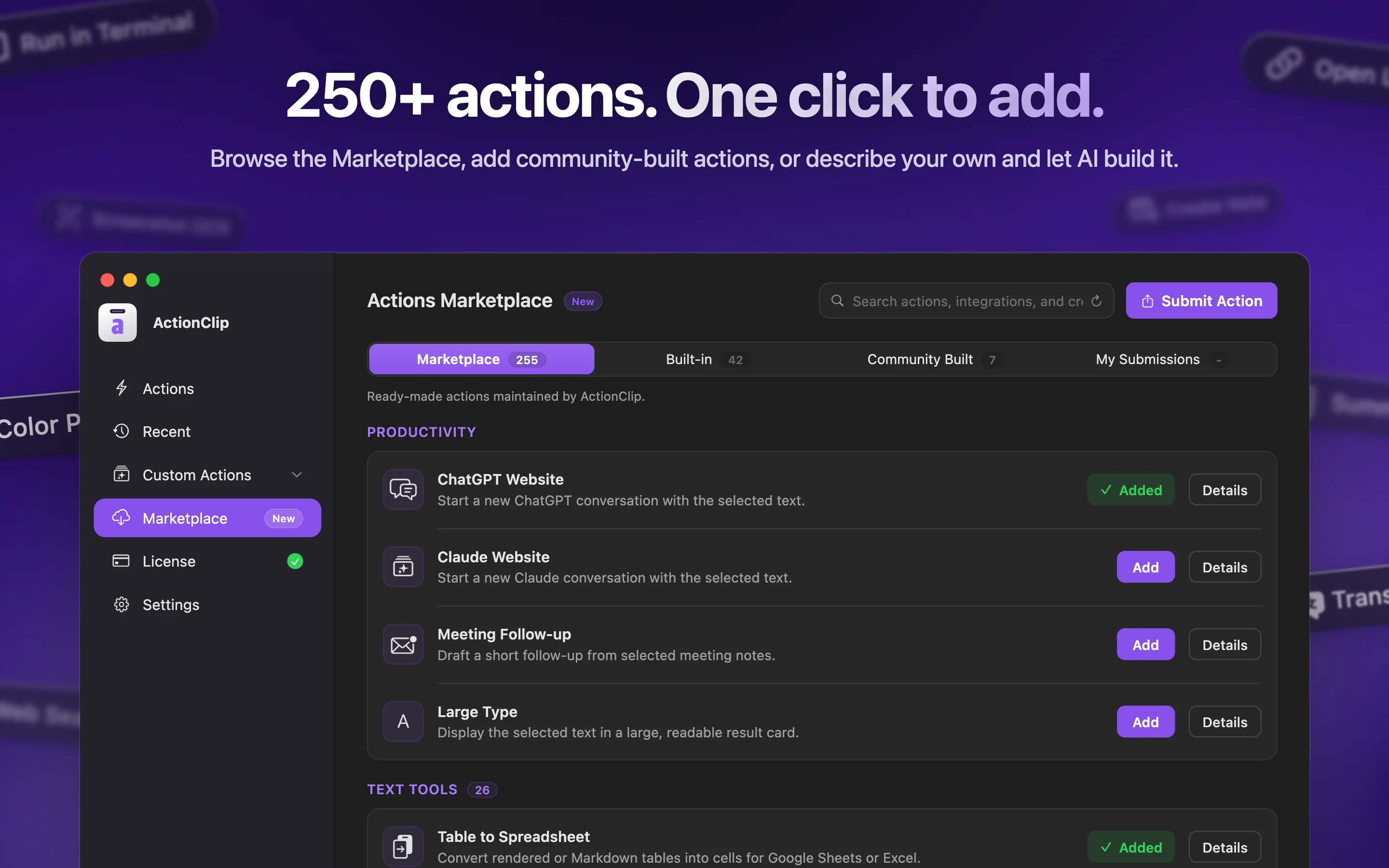This screenshot has width=1389, height=868.
Task: Click the search magnifier icon
Action: click(837, 300)
